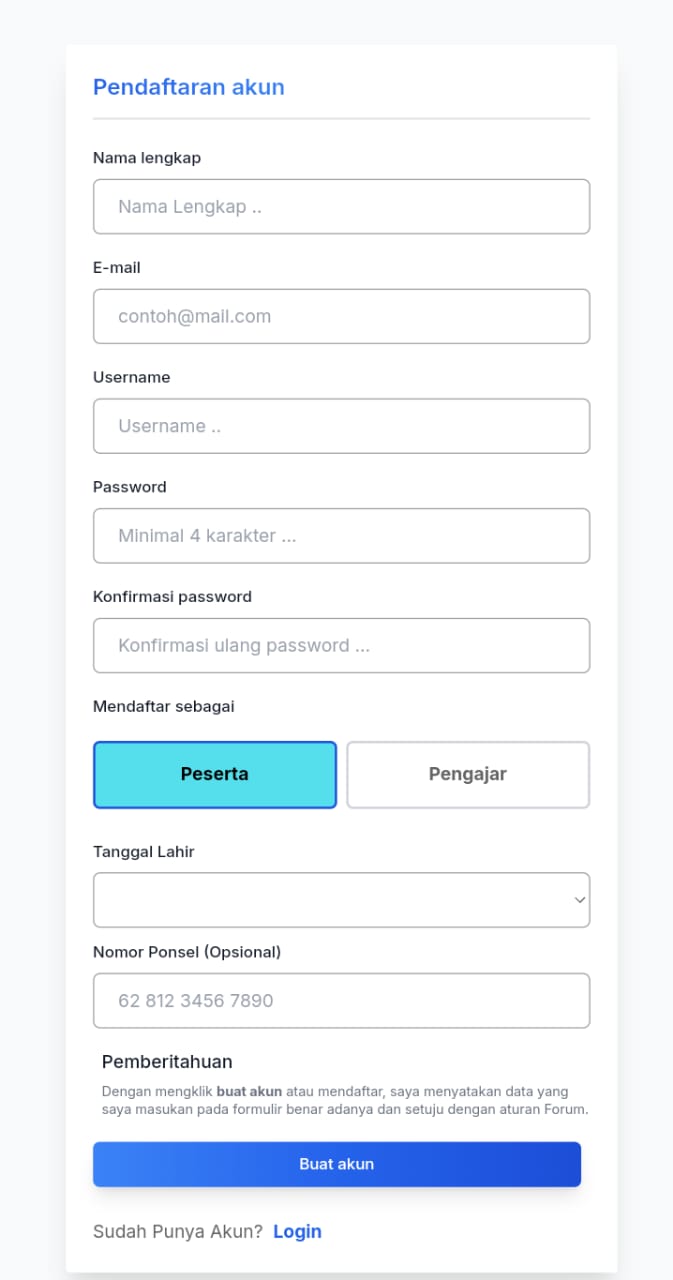Click the "E-mail" field label

point(117,267)
